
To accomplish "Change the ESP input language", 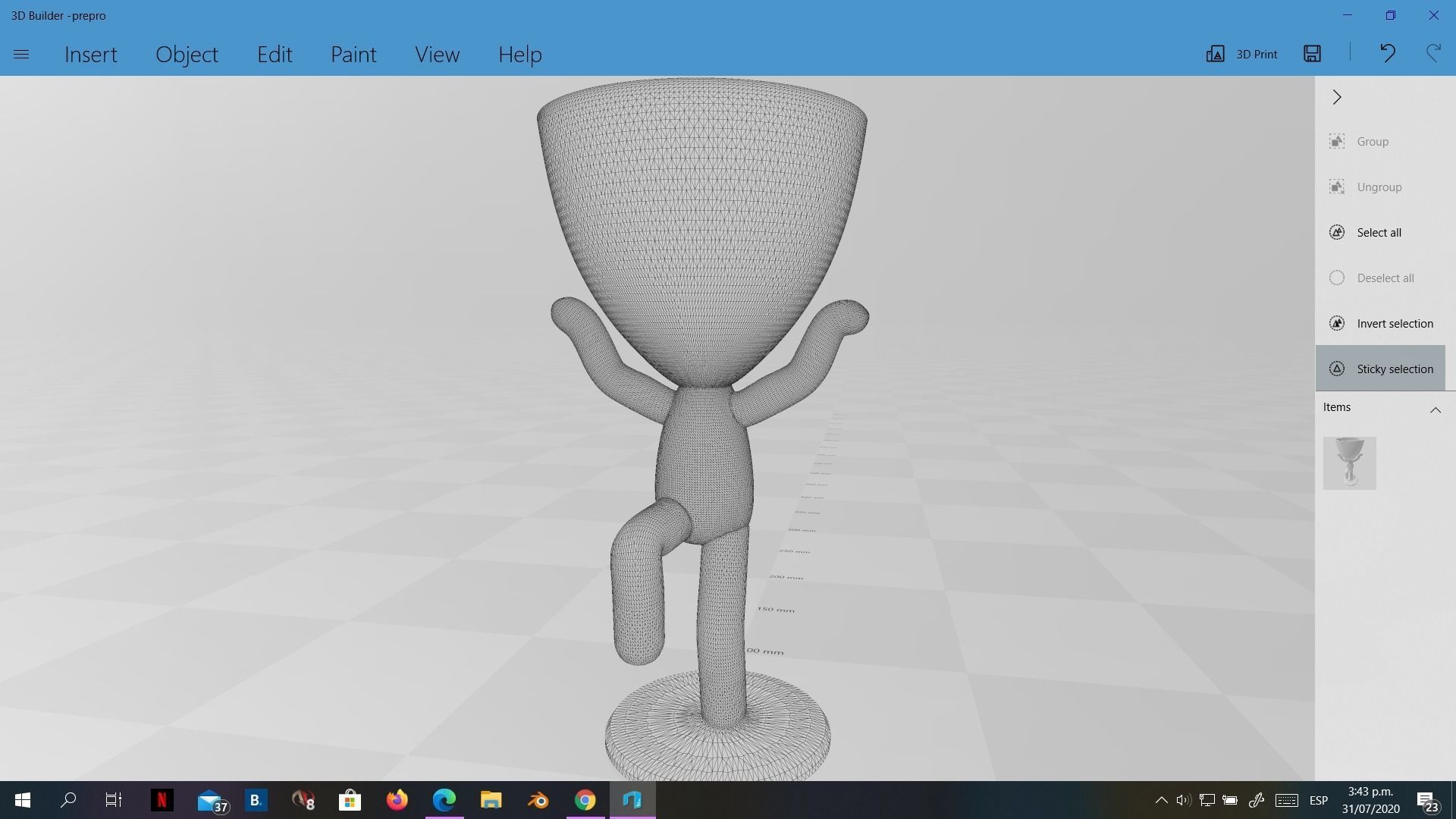I will 1319,801.
